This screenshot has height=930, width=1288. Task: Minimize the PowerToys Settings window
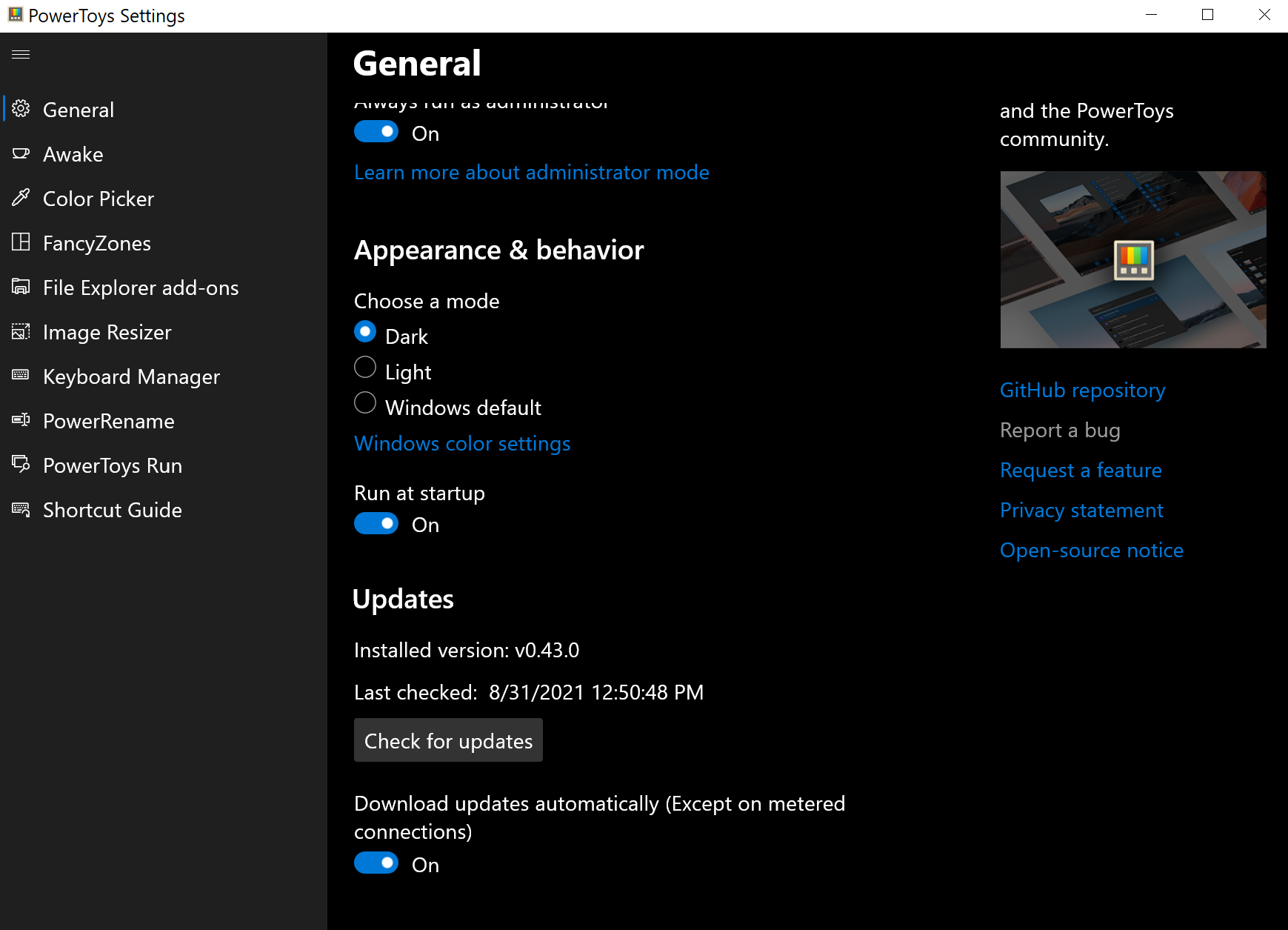coord(1151,15)
